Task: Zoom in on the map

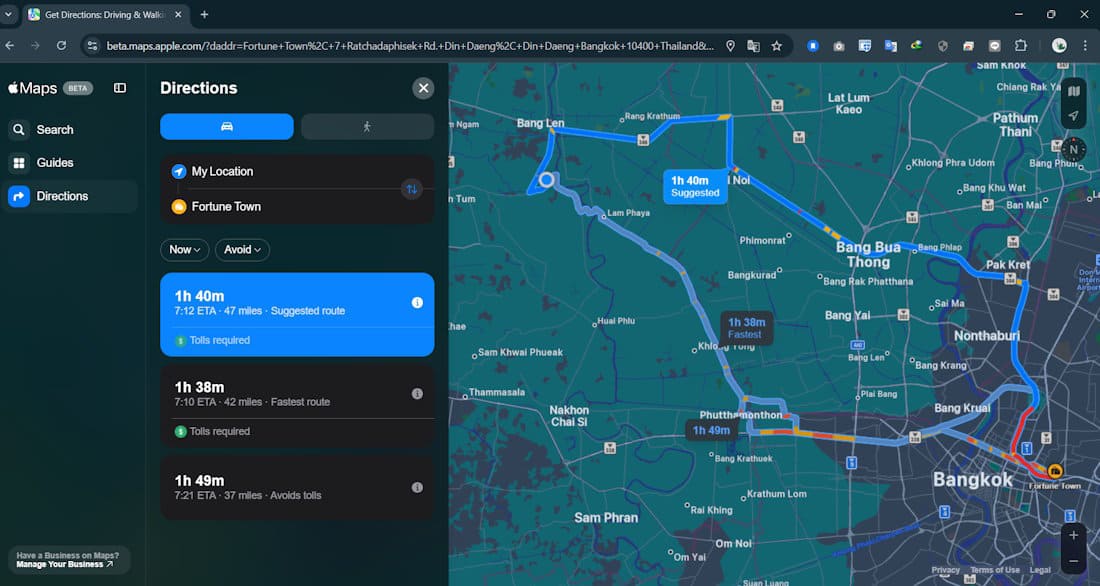Action: [1073, 535]
